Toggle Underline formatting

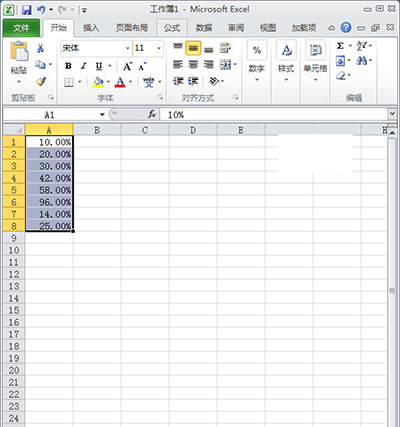tap(99, 66)
